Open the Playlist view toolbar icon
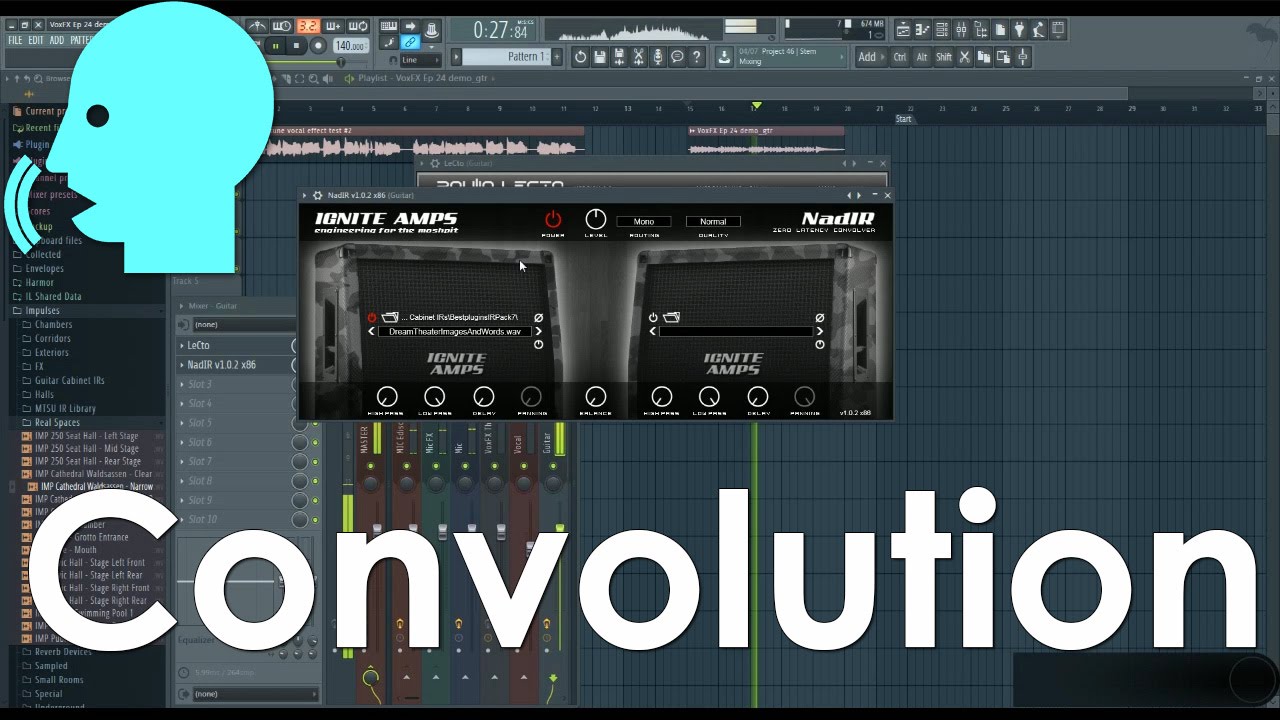This screenshot has height=720, width=1280. 903,29
